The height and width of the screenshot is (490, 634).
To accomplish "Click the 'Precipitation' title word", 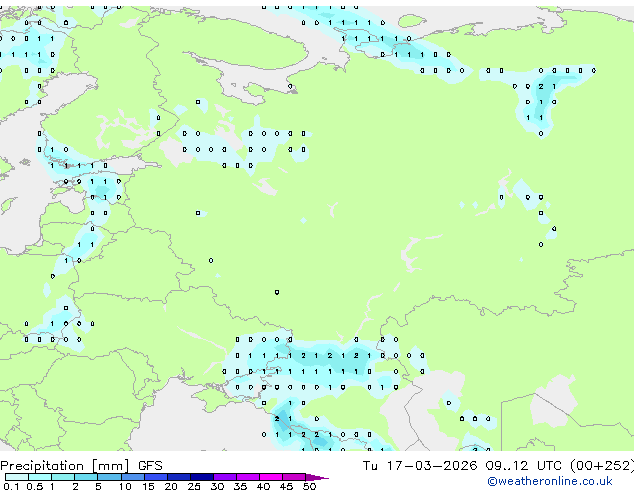I will [x=42, y=466].
